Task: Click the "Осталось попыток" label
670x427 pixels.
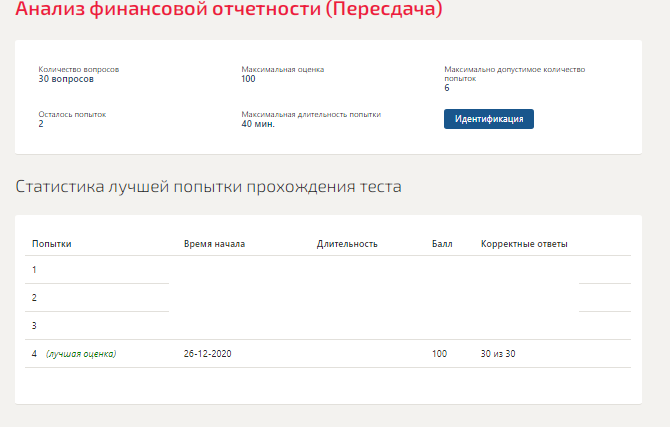Action: tap(72, 114)
